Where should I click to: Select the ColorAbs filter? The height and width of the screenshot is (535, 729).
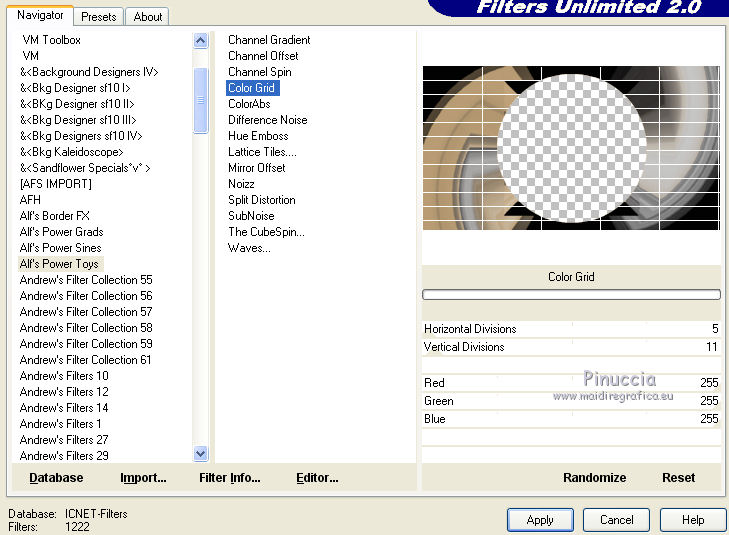click(249, 104)
